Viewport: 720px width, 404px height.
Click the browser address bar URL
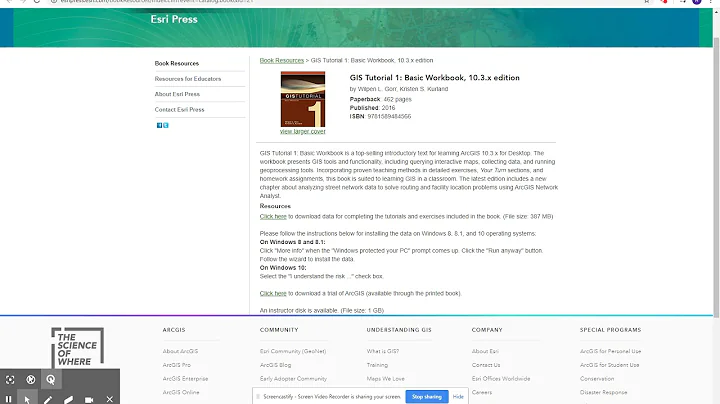coord(156,1)
